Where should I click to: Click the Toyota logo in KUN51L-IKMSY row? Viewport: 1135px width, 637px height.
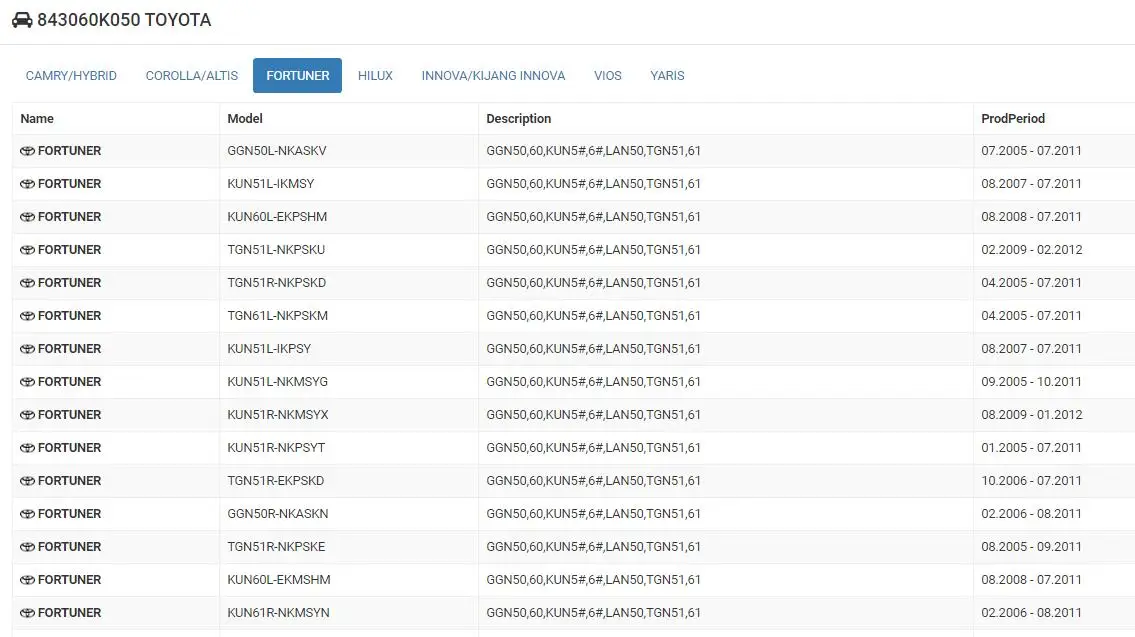(28, 184)
